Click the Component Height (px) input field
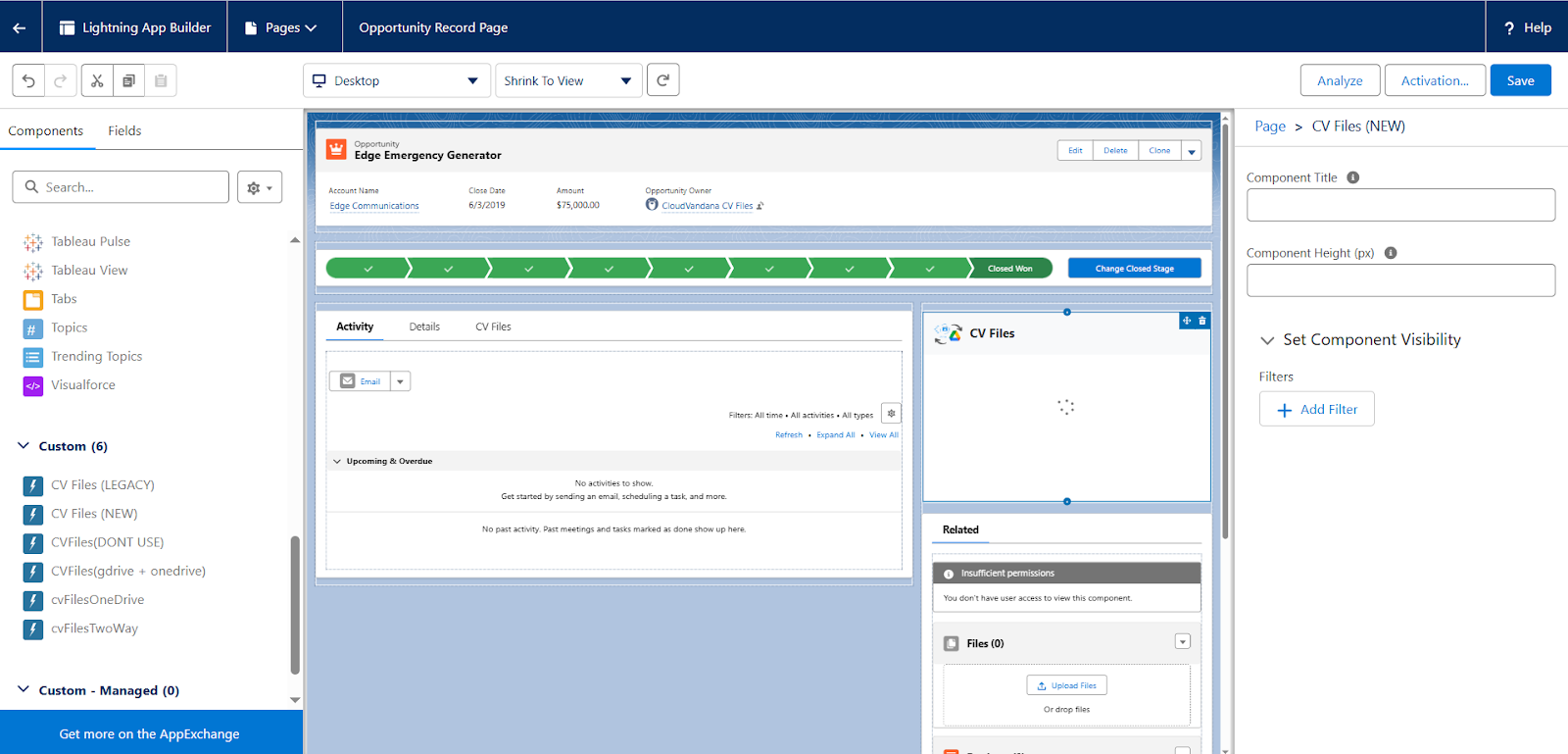 [1400, 280]
